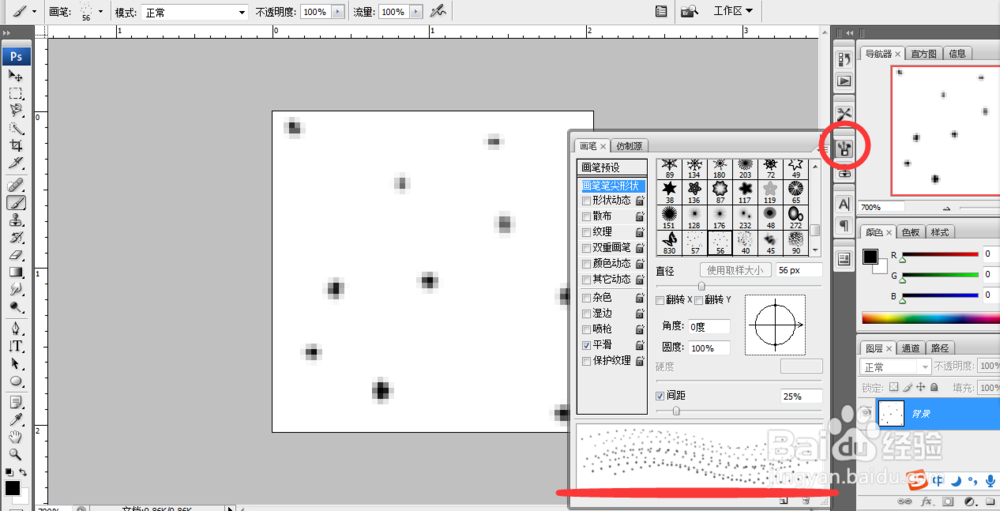Open the Brushes panel dock icon

tap(844, 149)
